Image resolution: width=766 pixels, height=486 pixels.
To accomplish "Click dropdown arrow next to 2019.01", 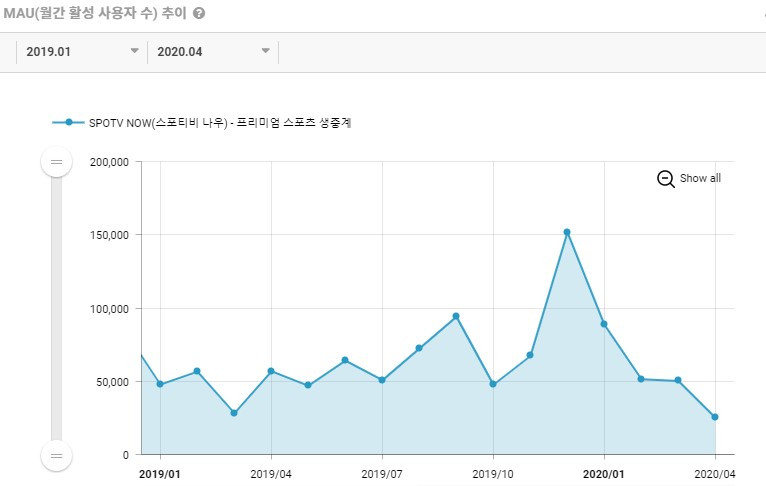I will [135, 51].
